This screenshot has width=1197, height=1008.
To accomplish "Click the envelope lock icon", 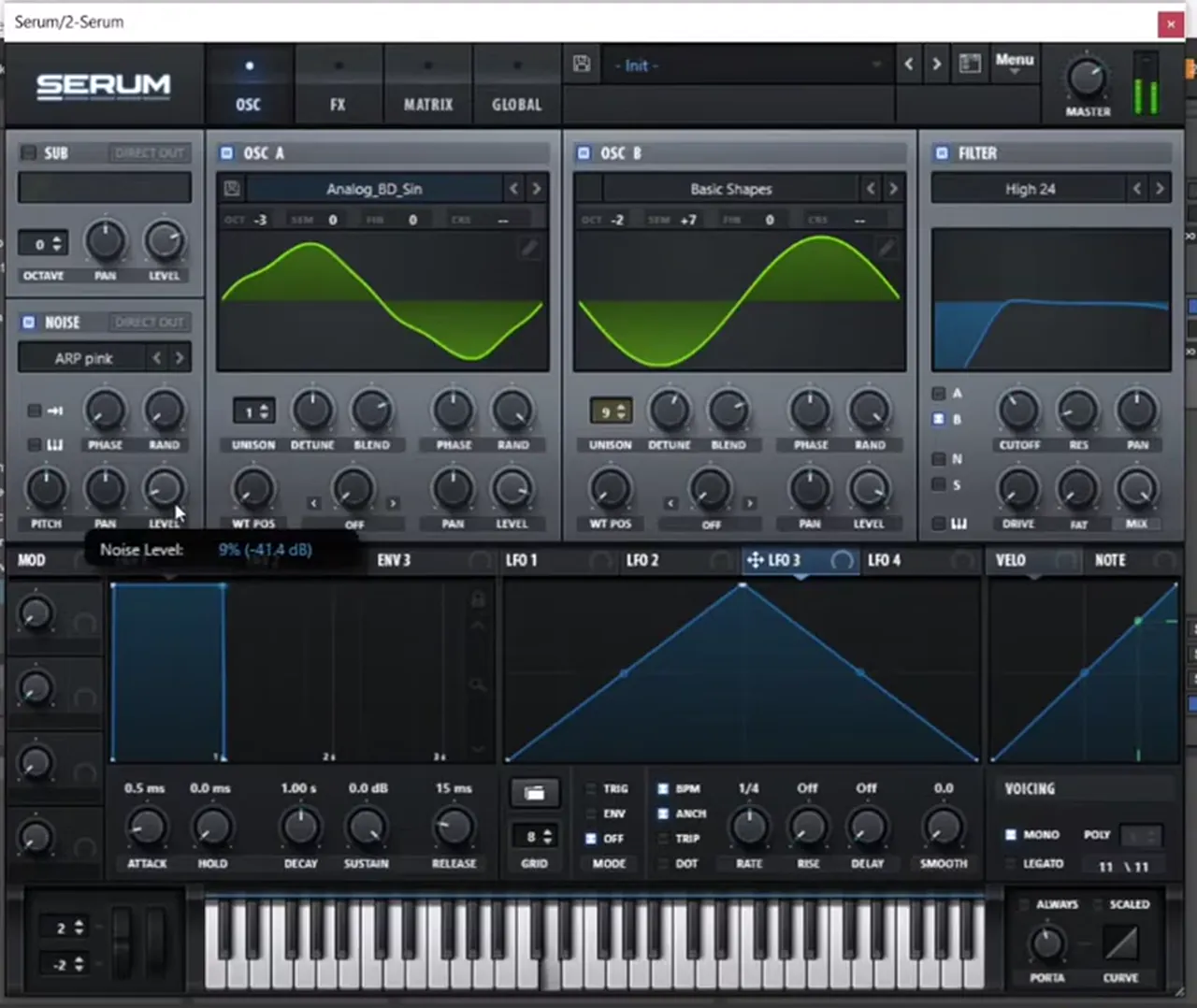I will click(x=478, y=599).
